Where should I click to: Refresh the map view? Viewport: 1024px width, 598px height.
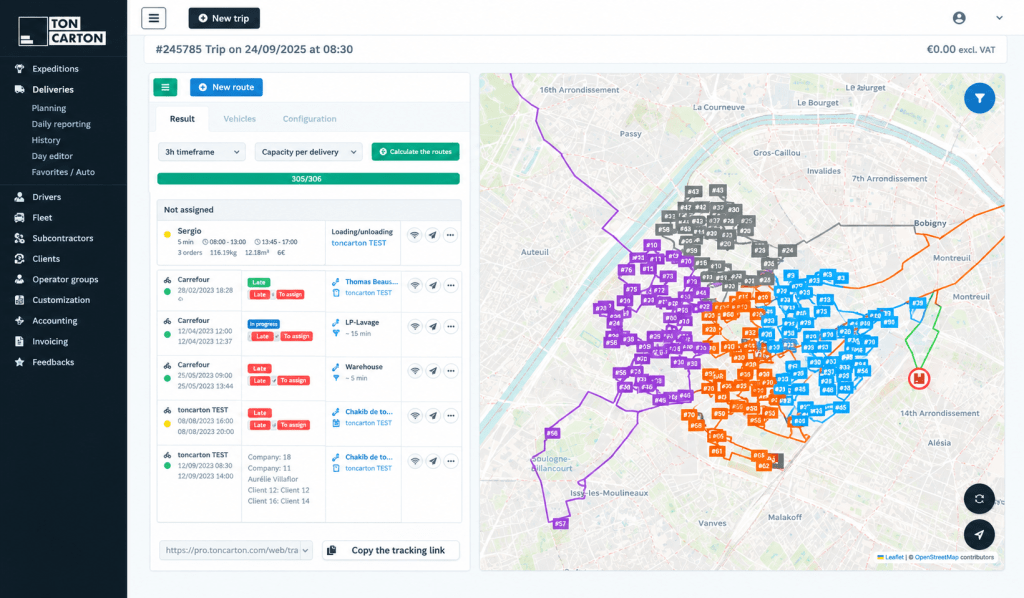[979, 499]
